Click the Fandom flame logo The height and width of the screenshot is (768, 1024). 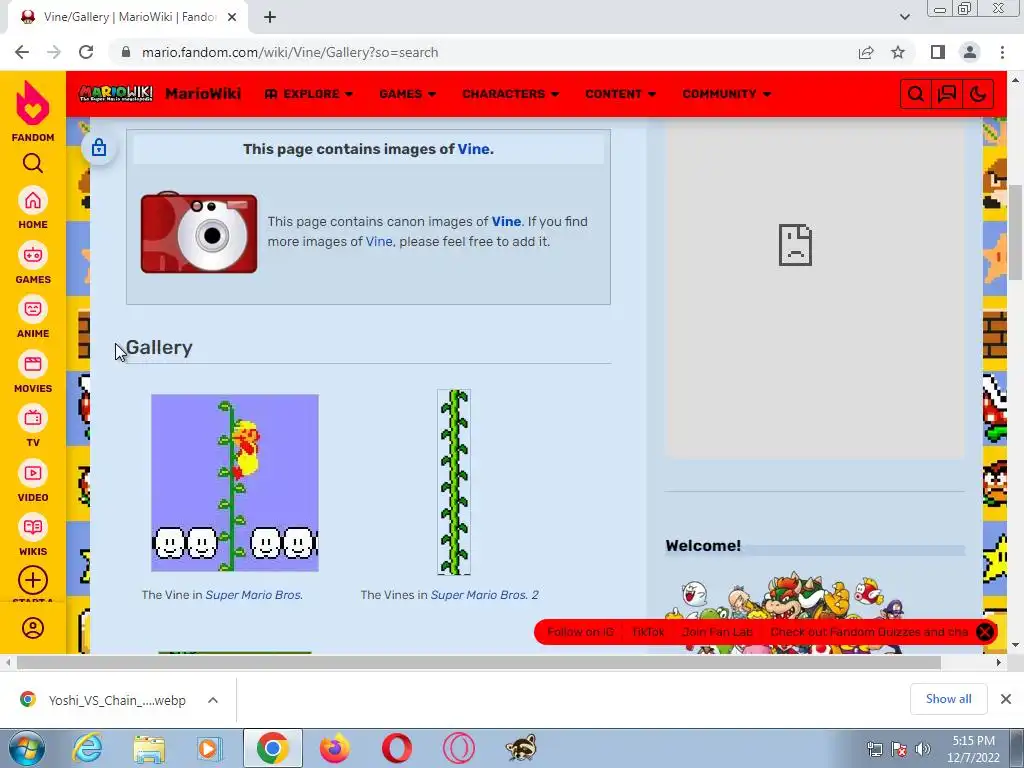click(33, 103)
